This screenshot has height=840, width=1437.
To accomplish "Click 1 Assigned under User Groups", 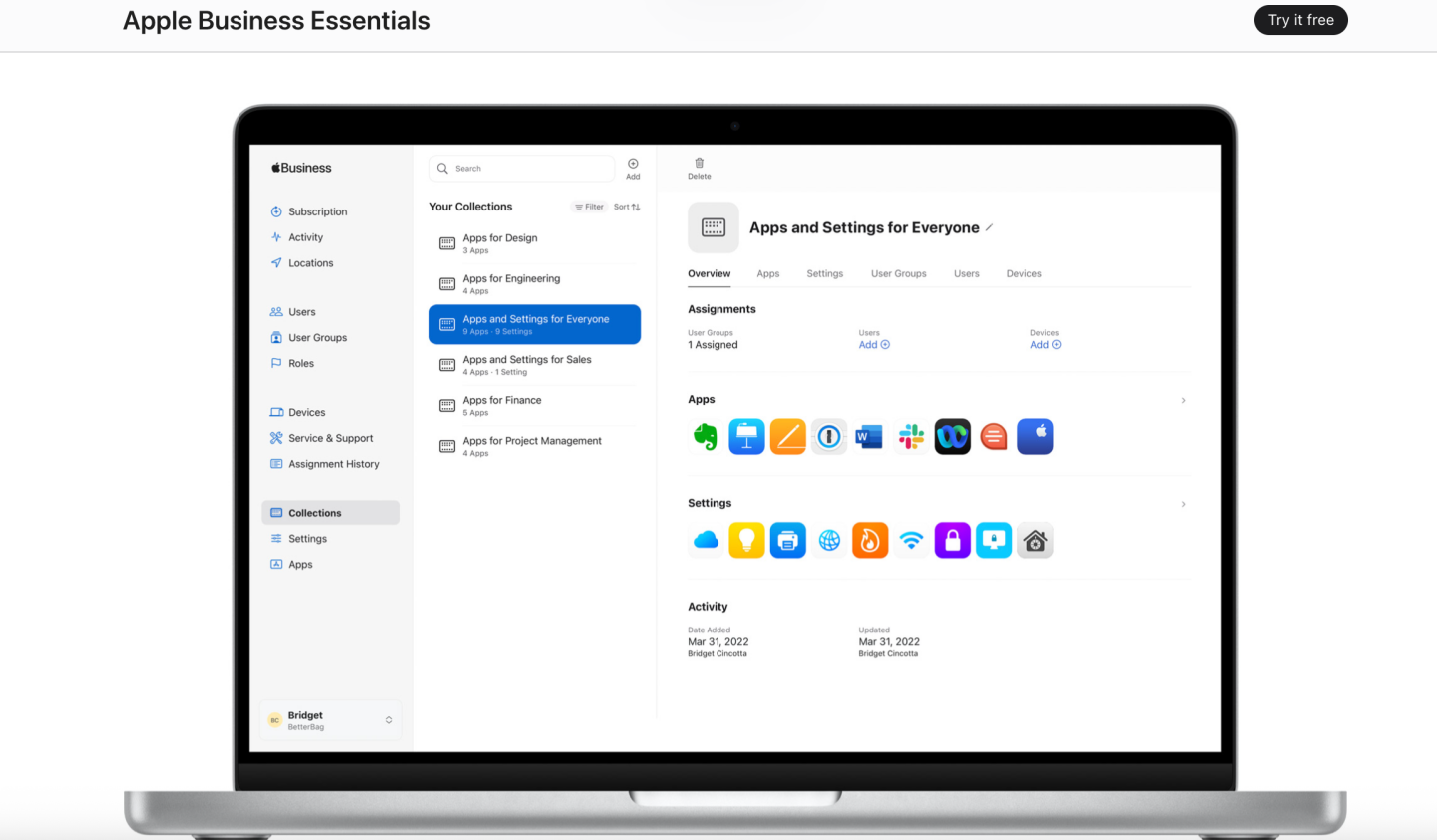I will [713, 345].
